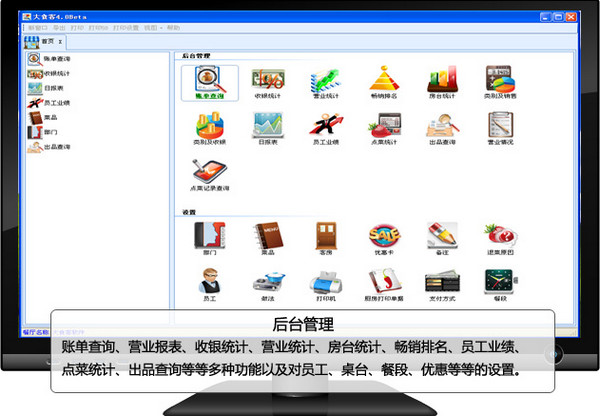600x416 pixels.
Task: Open the 点菜记录查询 icon
Action: pos(209,172)
